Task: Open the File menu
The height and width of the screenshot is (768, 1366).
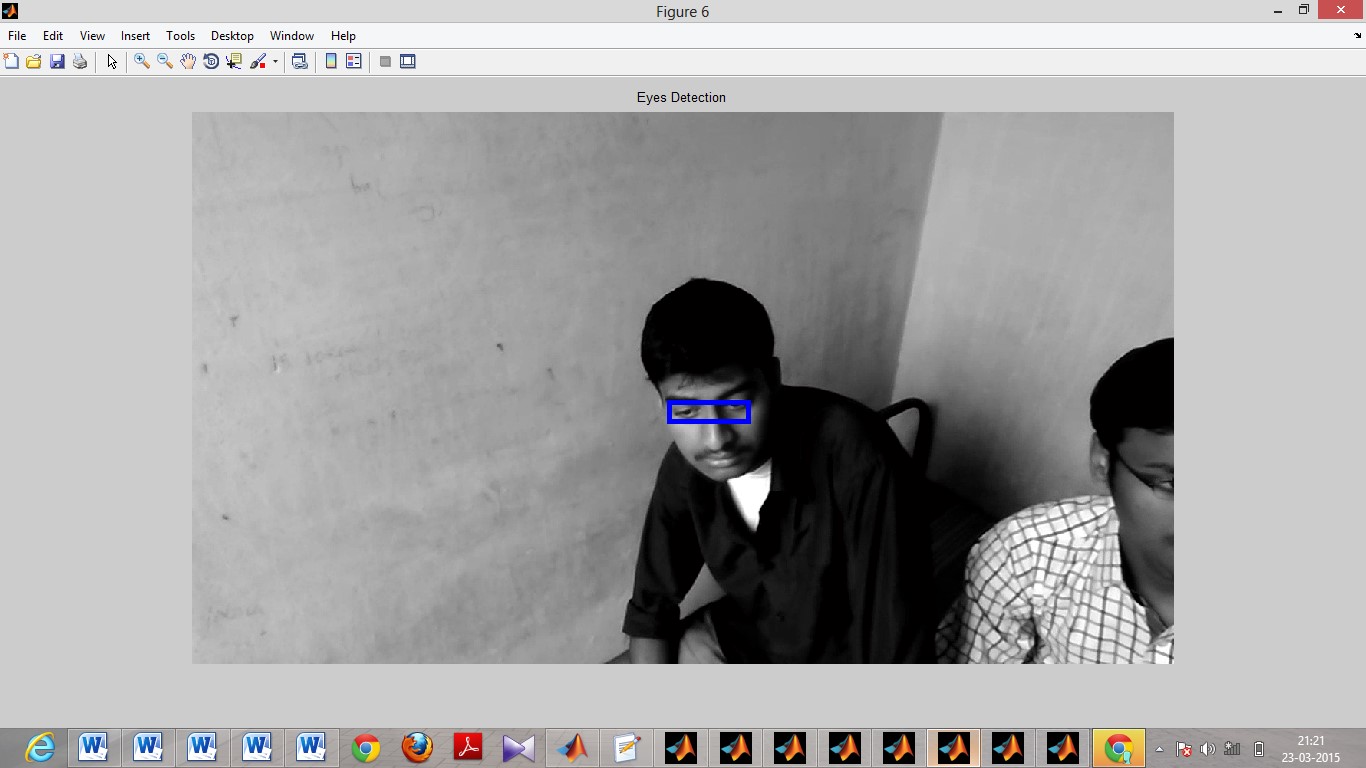Action: (x=17, y=36)
